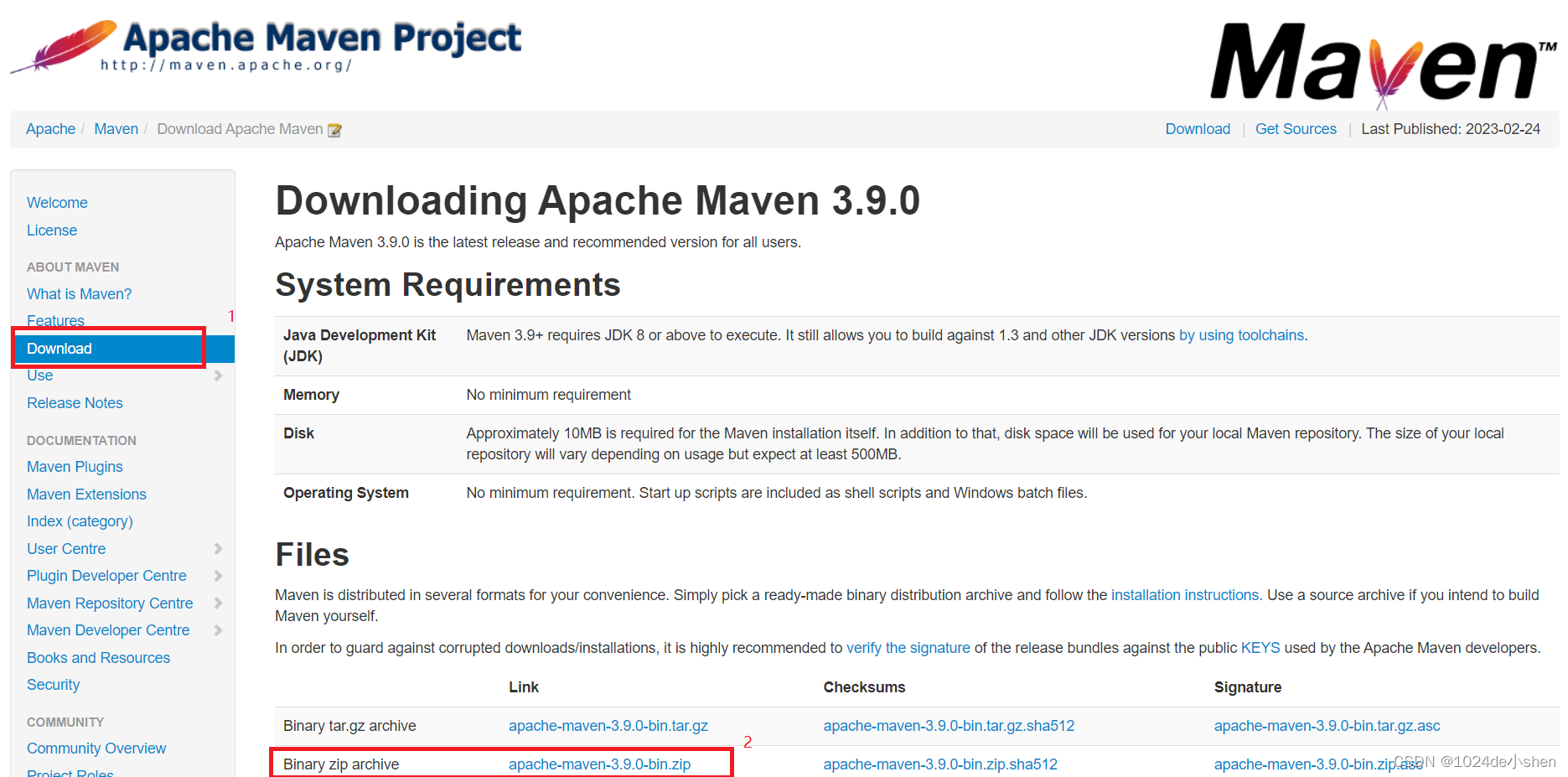This screenshot has height=777, width=1568.
Task: Open the Release Notes link
Action: pos(75,403)
